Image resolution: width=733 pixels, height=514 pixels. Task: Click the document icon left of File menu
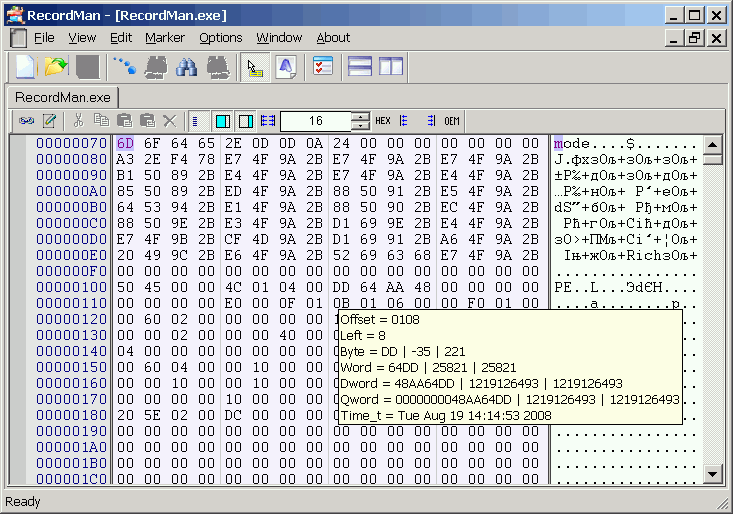(18, 38)
